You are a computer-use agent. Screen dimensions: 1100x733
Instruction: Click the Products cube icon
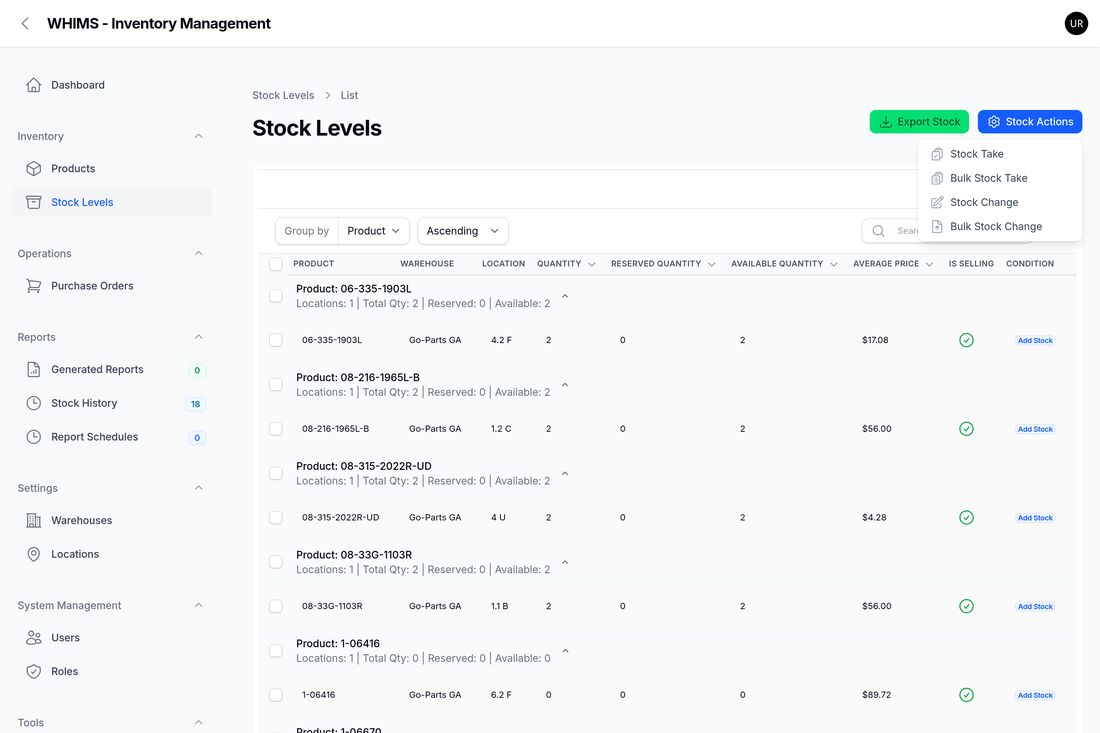pos(34,168)
